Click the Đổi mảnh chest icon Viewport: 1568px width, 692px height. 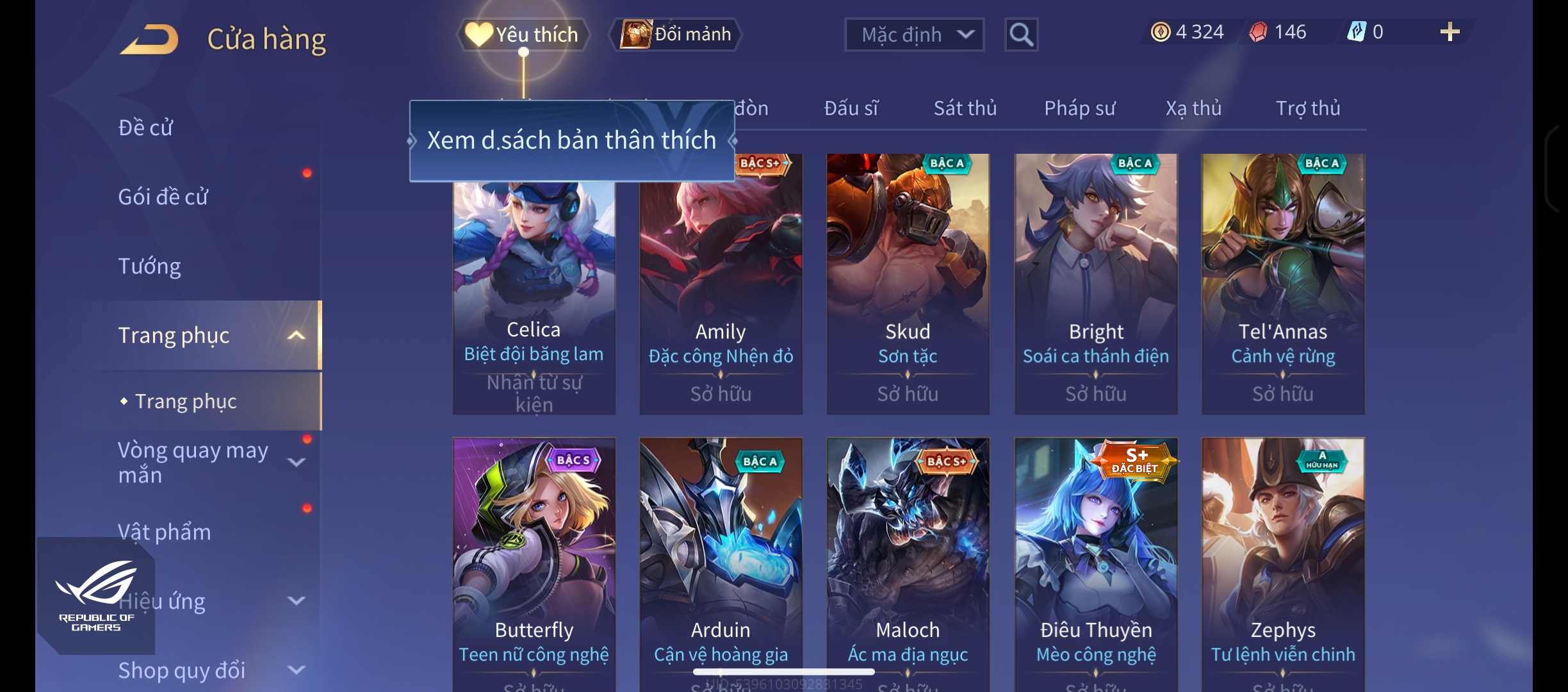pos(635,35)
